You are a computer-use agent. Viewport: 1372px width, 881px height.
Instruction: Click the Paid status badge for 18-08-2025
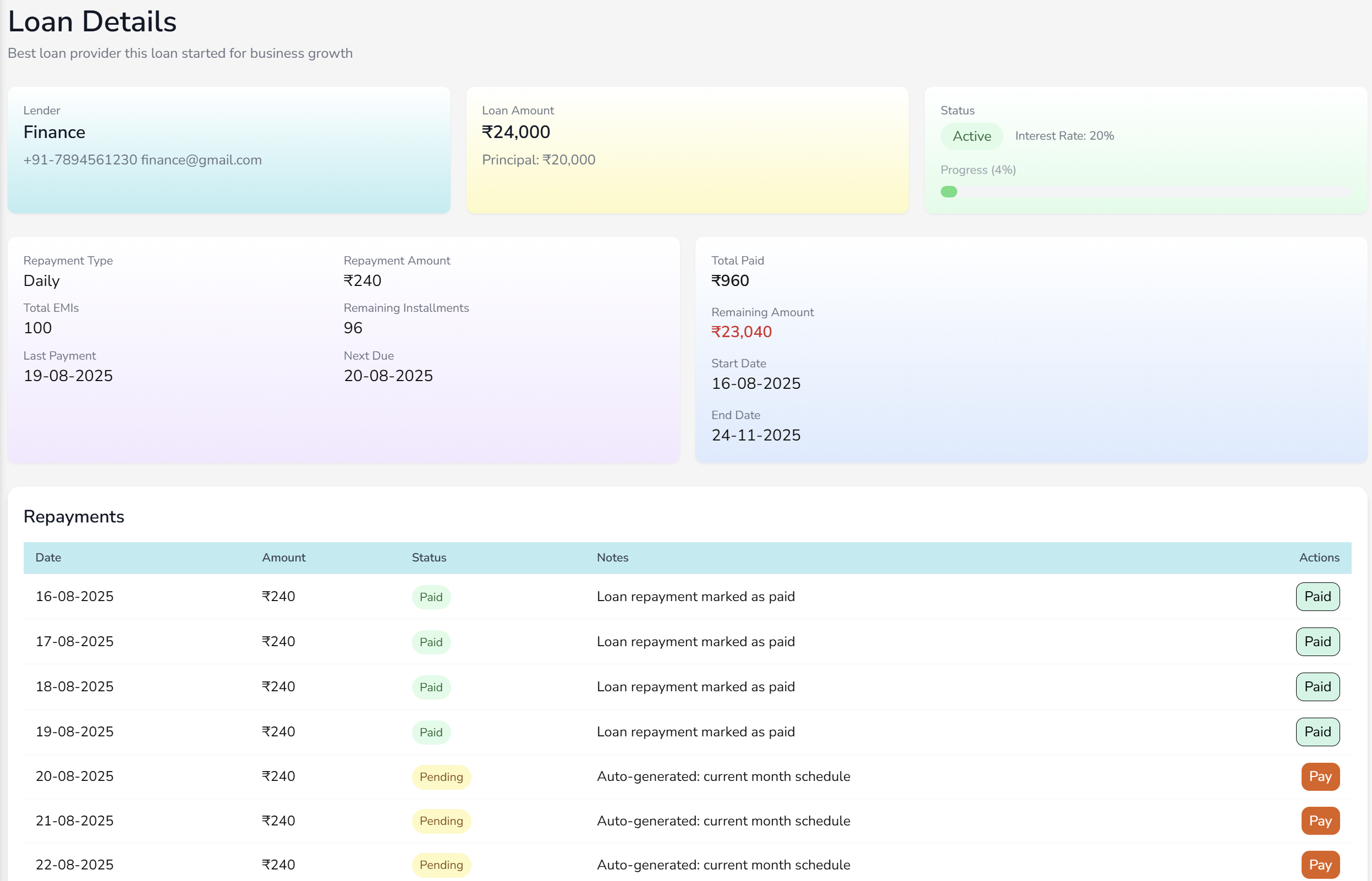[431, 687]
